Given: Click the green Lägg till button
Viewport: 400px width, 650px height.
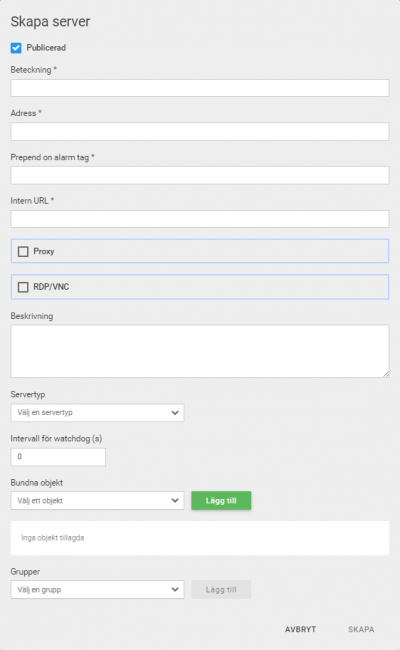Looking at the screenshot, I should (221, 501).
